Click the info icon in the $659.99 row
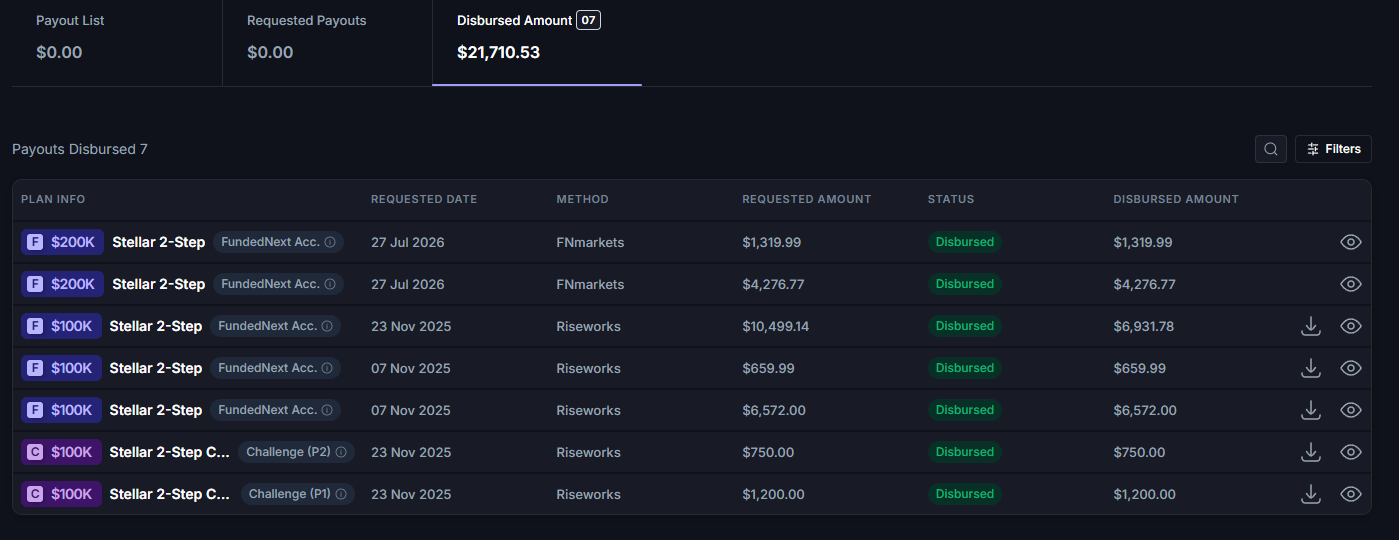This screenshot has height=540, width=1399. 327,368
